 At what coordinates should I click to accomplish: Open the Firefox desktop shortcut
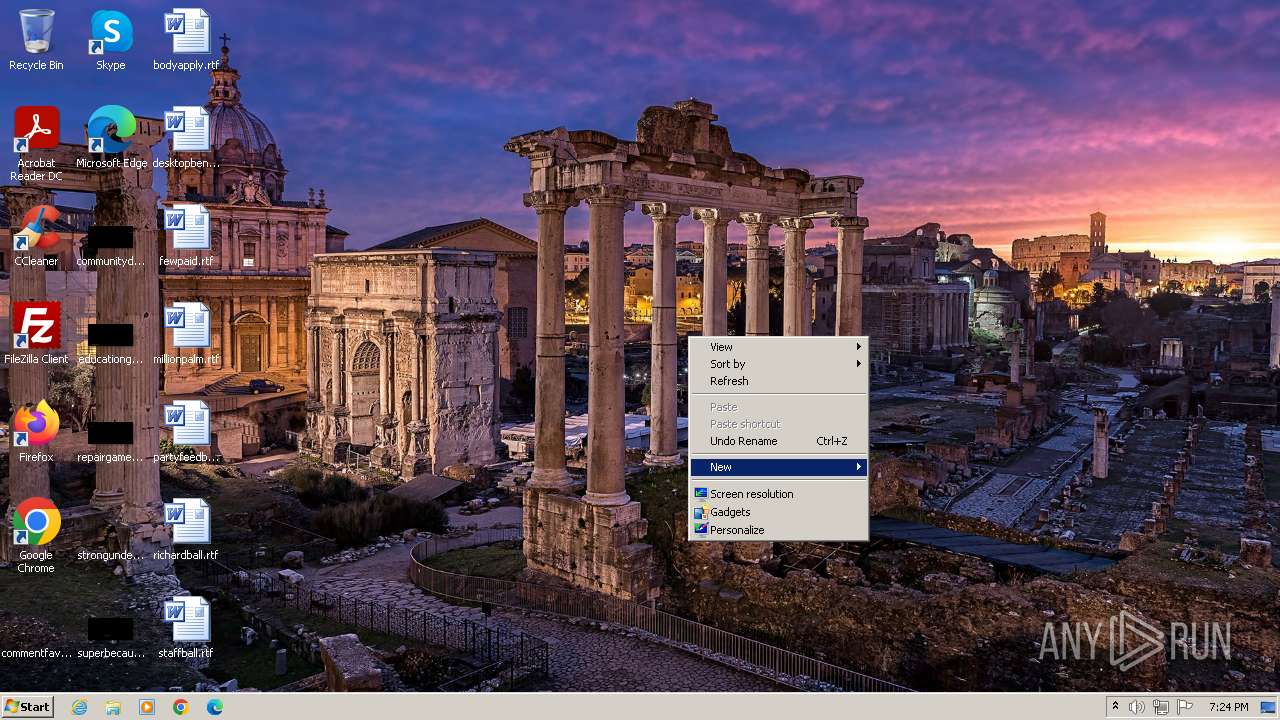pos(36,432)
